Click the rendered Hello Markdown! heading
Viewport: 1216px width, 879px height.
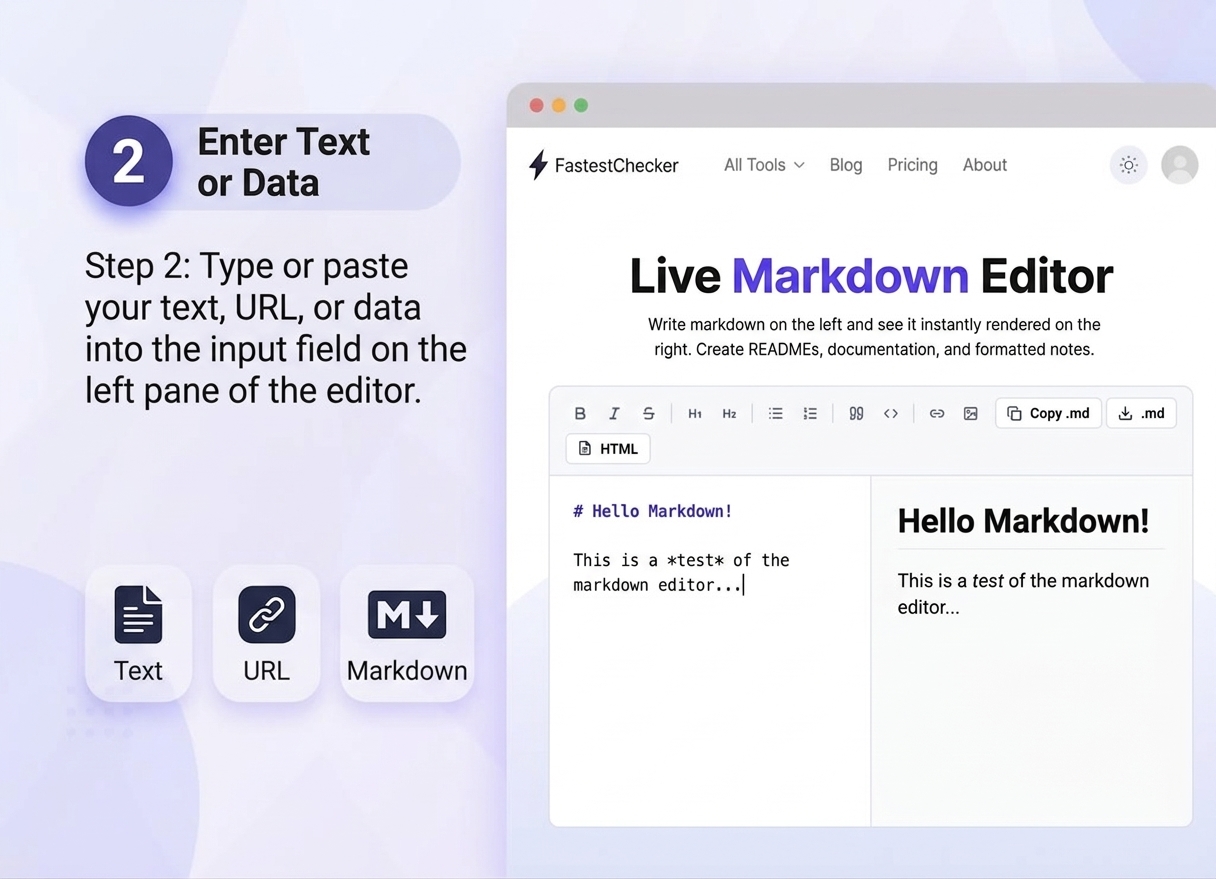click(x=1023, y=521)
